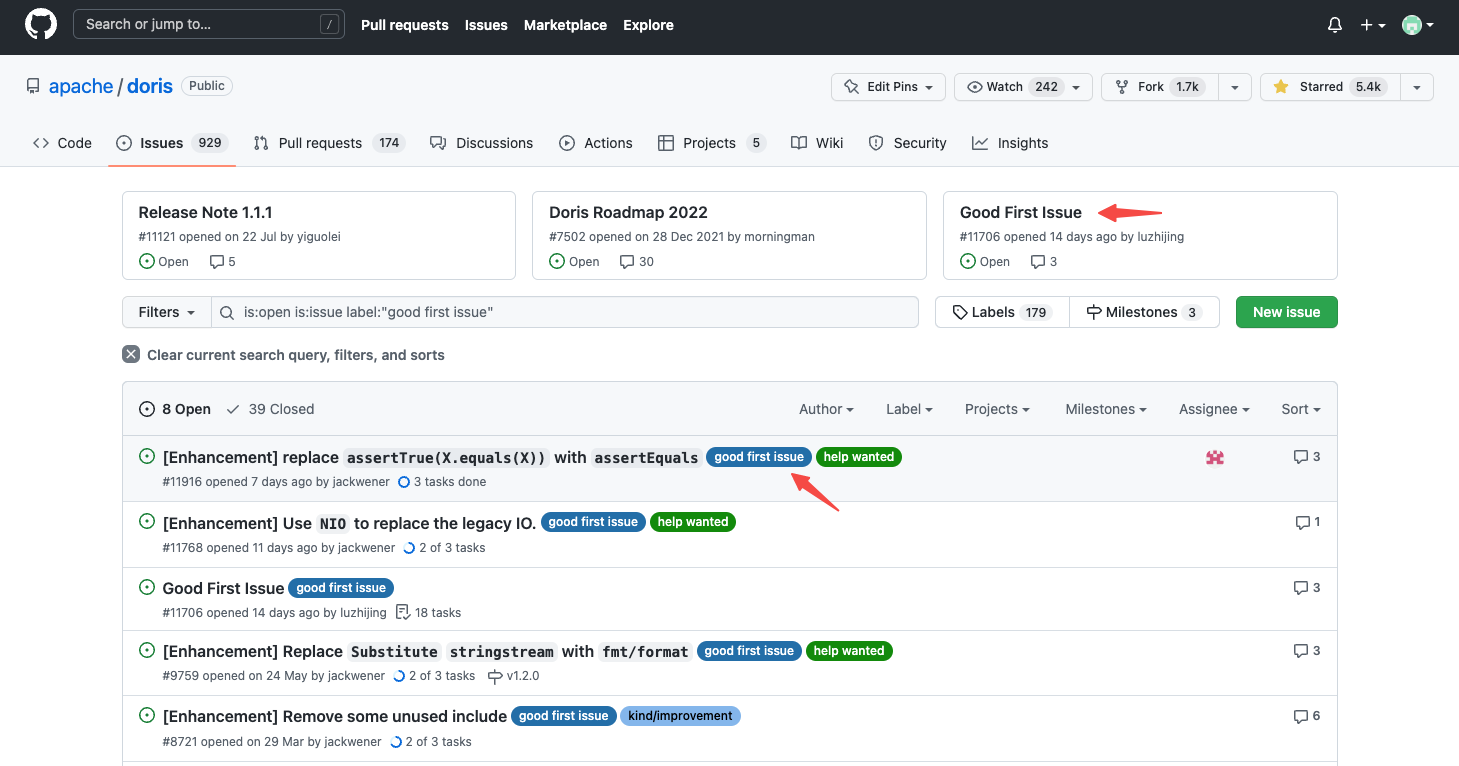Click the repository book icon

[x=33, y=86]
